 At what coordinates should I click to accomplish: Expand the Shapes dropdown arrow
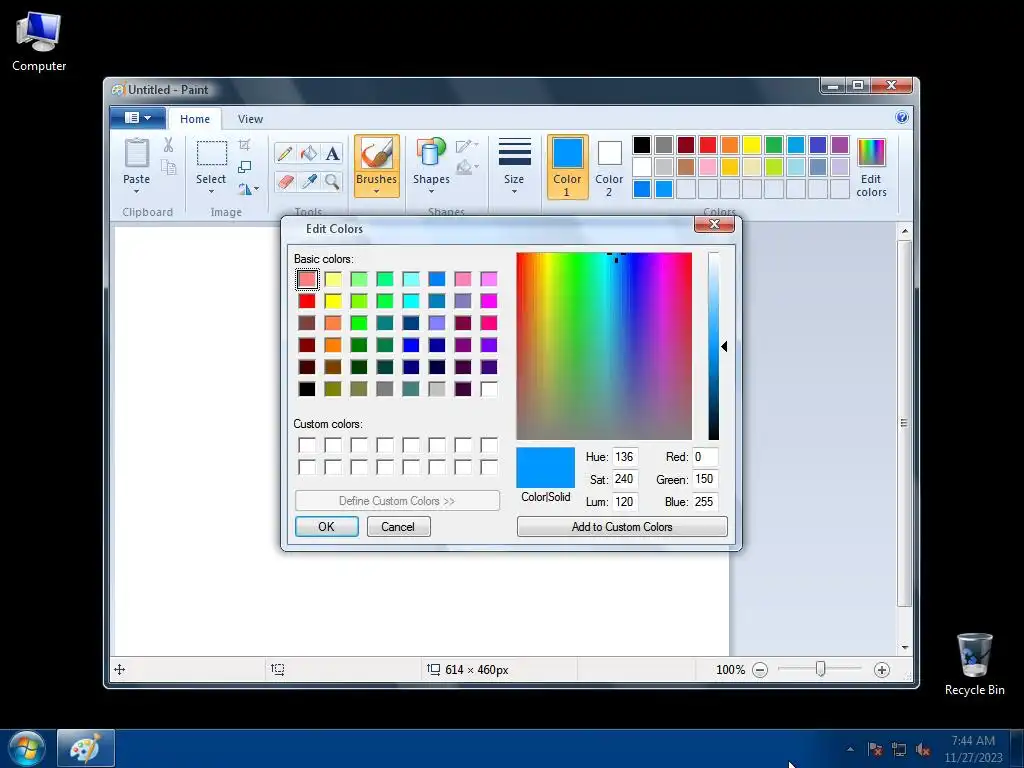tap(431, 191)
